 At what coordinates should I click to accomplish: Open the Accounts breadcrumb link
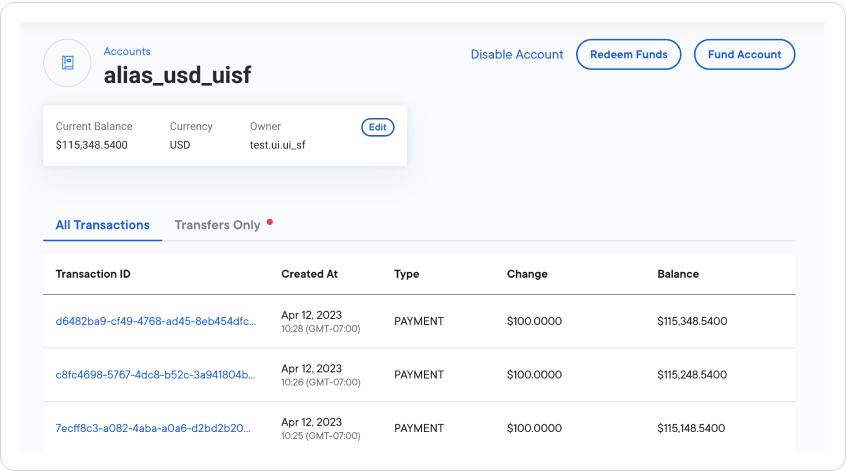point(127,51)
